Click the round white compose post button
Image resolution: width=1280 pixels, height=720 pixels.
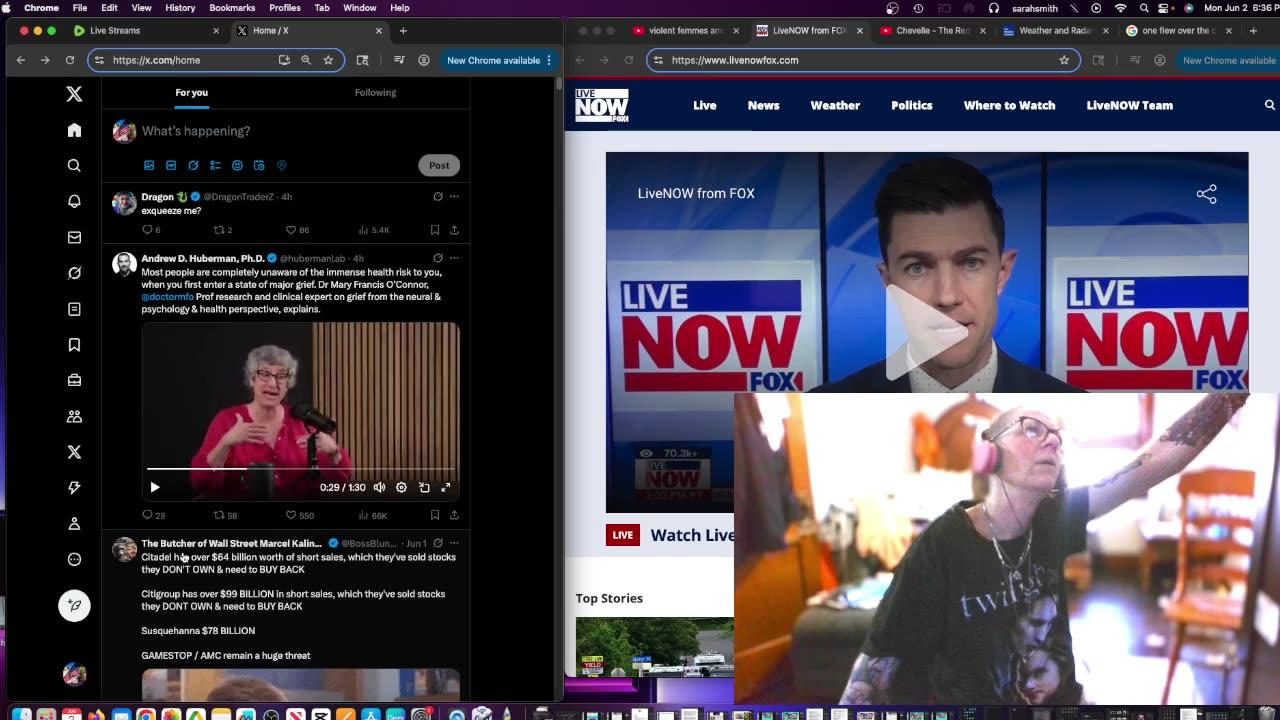point(74,605)
